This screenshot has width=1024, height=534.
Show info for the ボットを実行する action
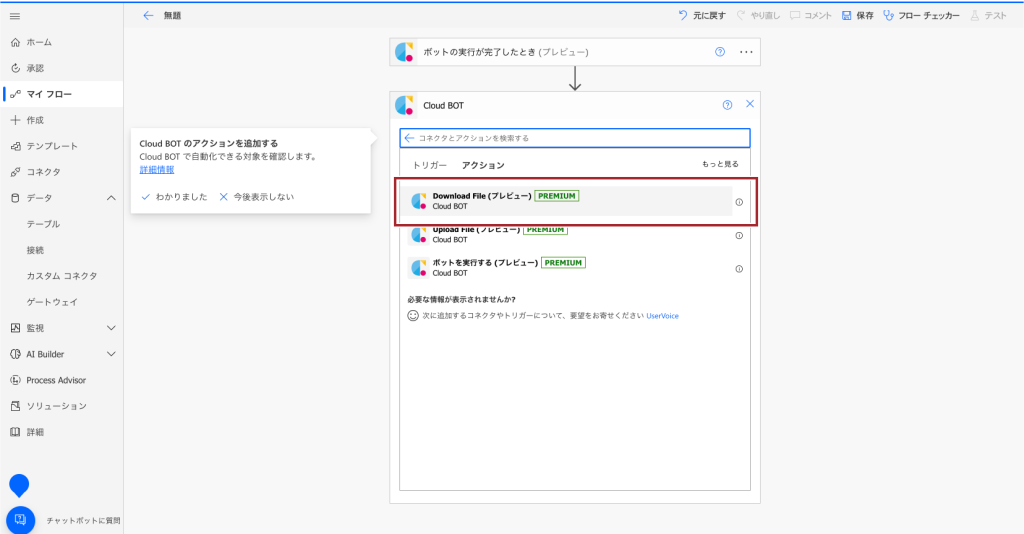(x=739, y=269)
